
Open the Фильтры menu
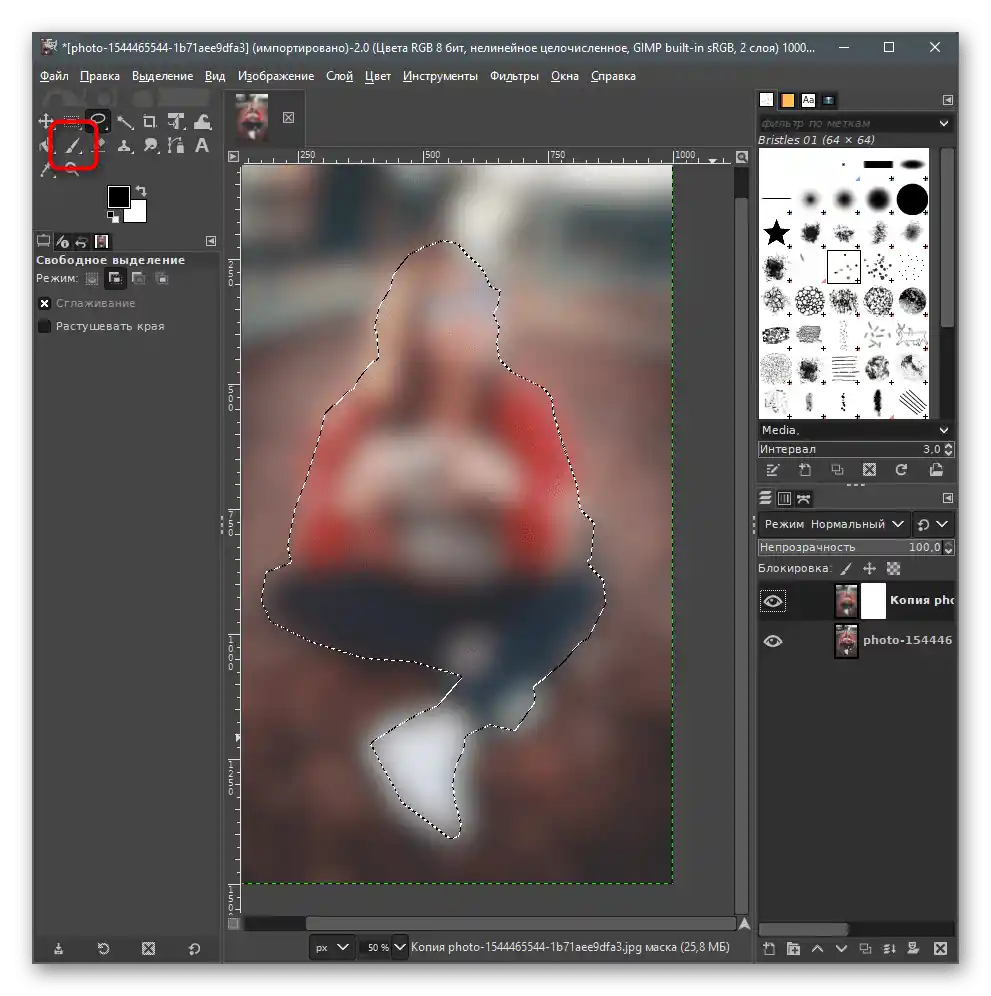(x=514, y=76)
